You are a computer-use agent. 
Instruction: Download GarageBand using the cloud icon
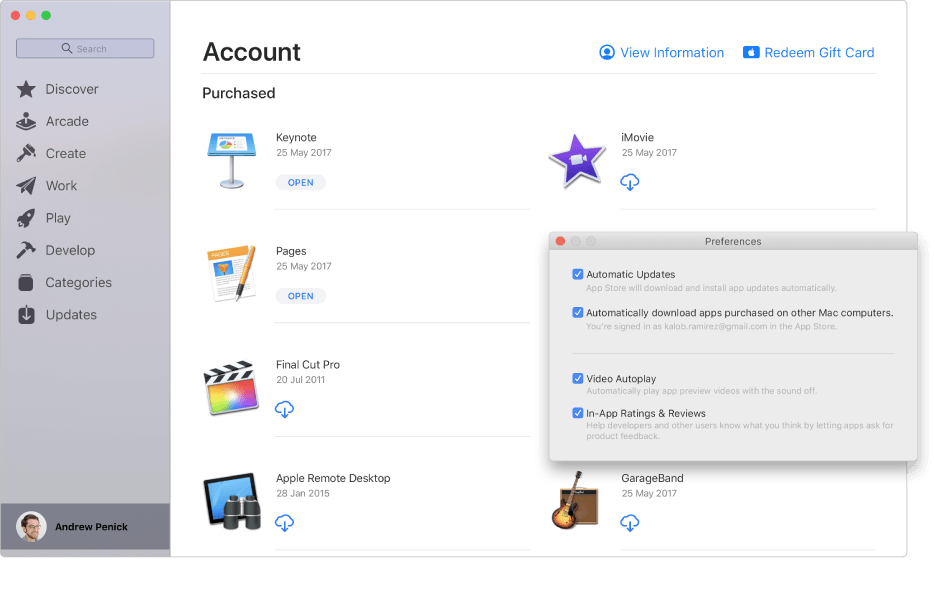[630, 522]
